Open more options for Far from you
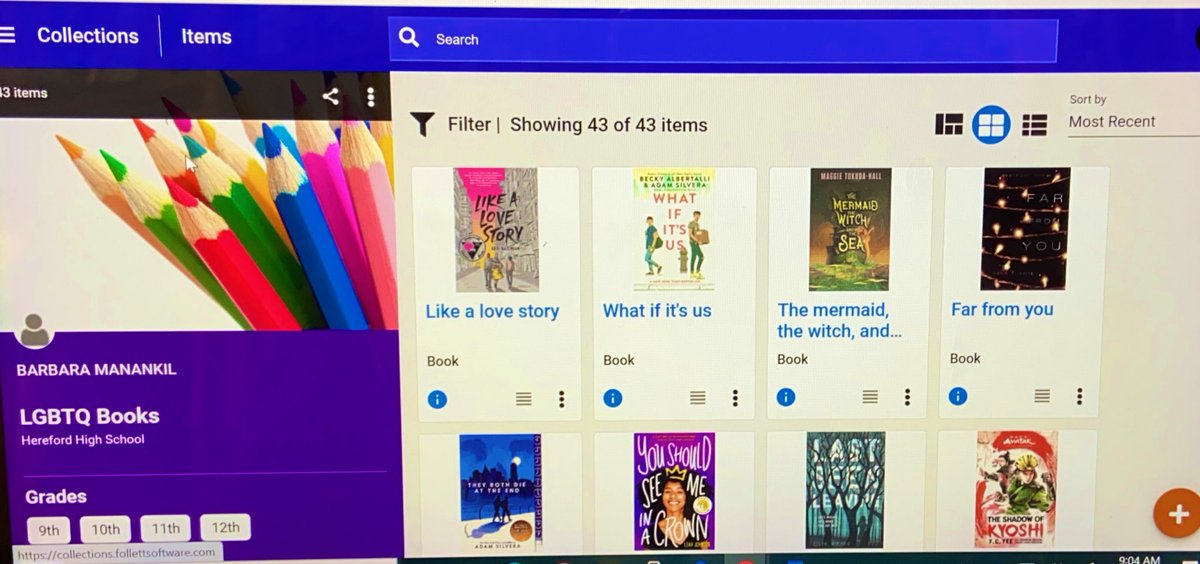1200x564 pixels. tap(1079, 396)
